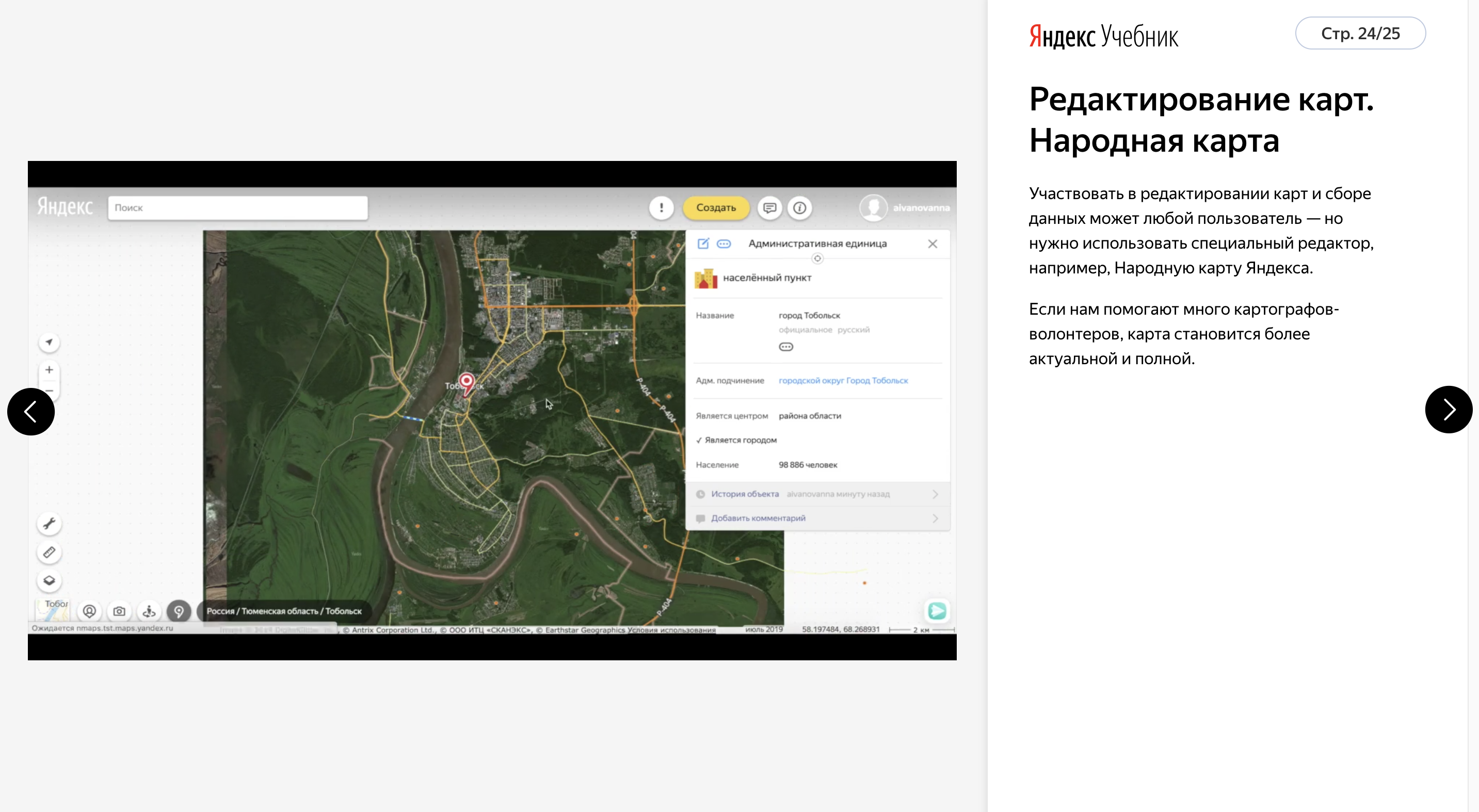The height and width of the screenshot is (812, 1479).
Task: Open городской округ Город Тобольск link
Action: pyautogui.click(x=843, y=380)
